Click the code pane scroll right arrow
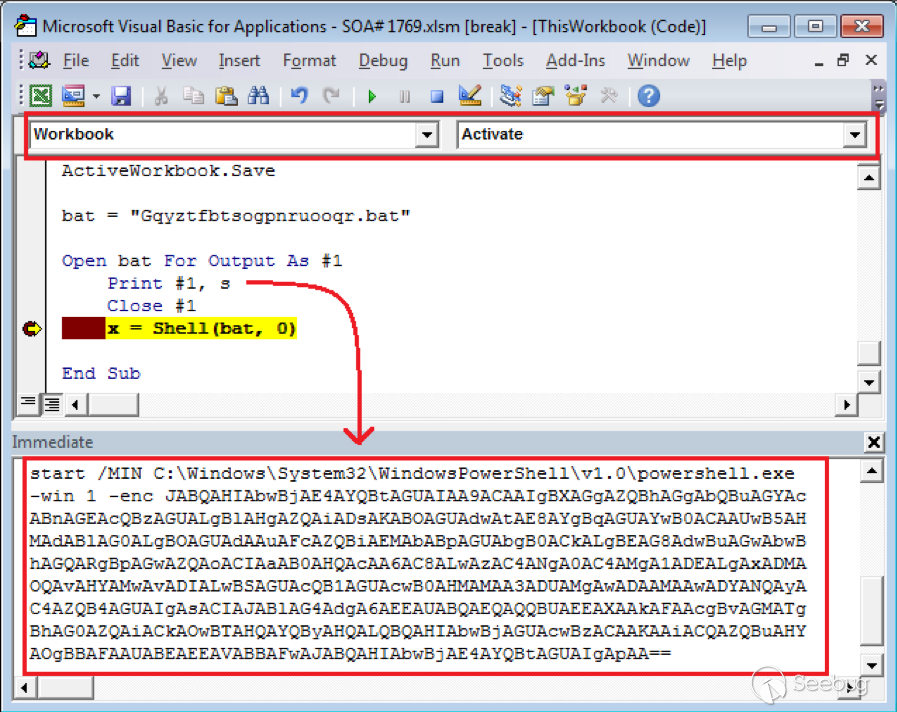Screen dimensions: 897x712 pos(847,405)
